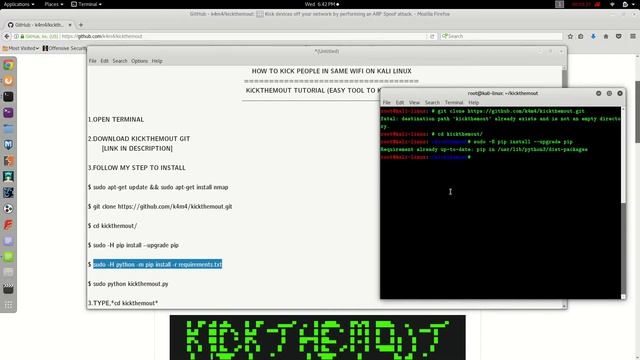Click the '2.DOWNLOAD KICKTHEMOUT GIT' line
The image size is (640, 360).
(x=139, y=139)
